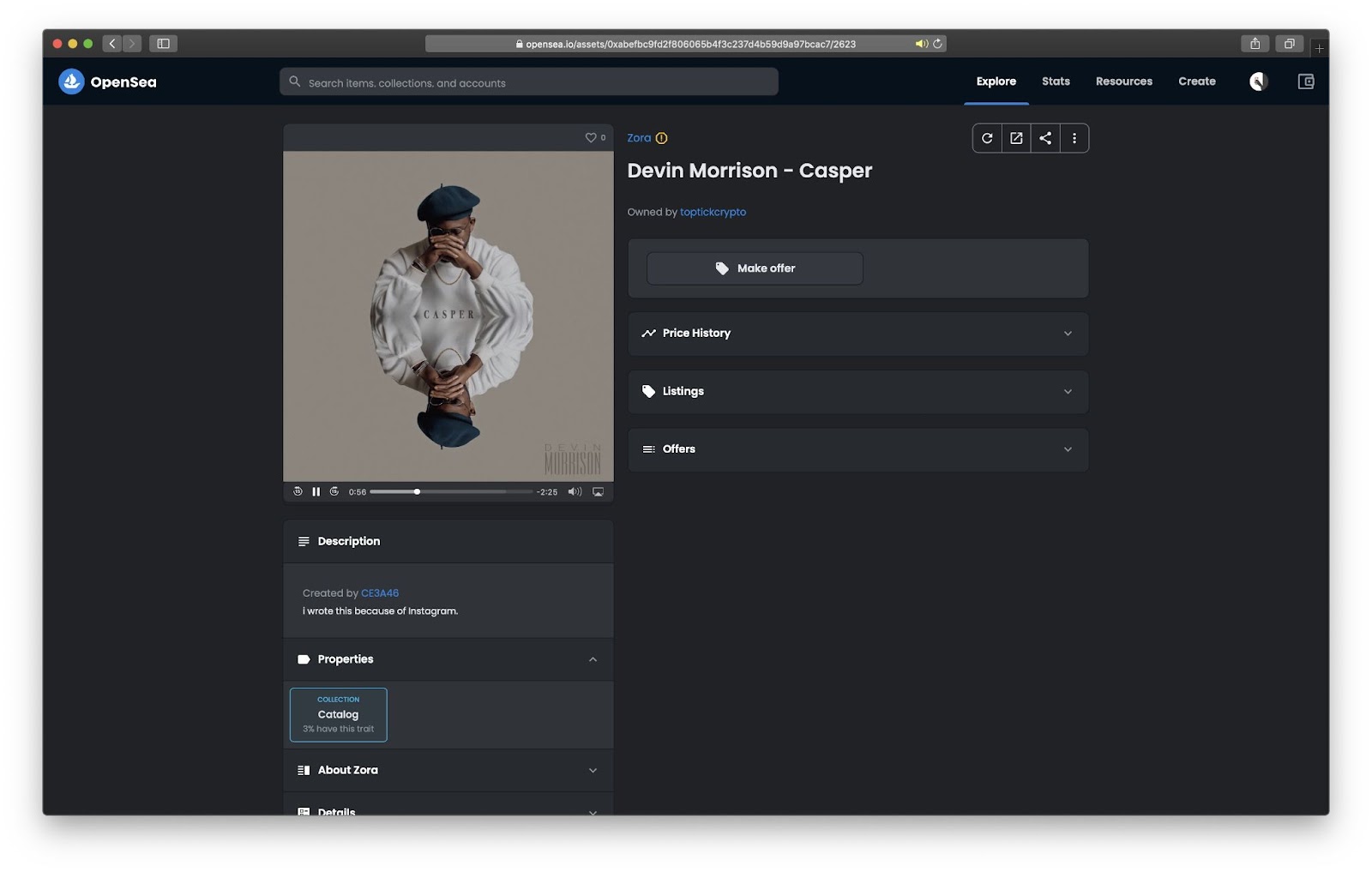Click the 'Devin Morrison - Casper' title

(x=749, y=171)
